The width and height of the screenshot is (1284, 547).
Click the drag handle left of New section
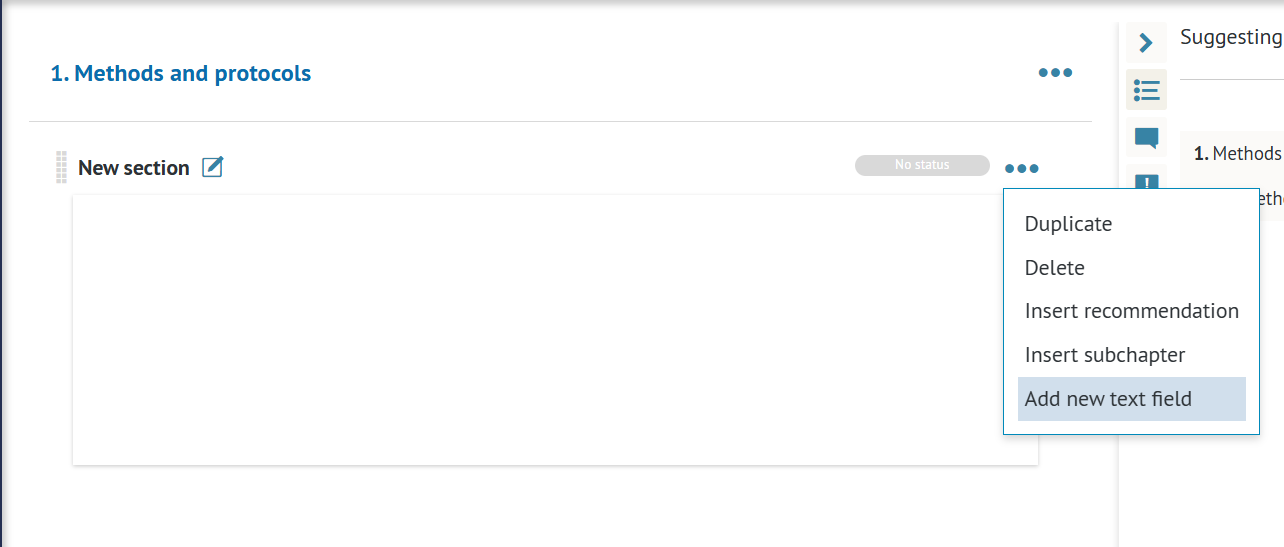click(61, 167)
